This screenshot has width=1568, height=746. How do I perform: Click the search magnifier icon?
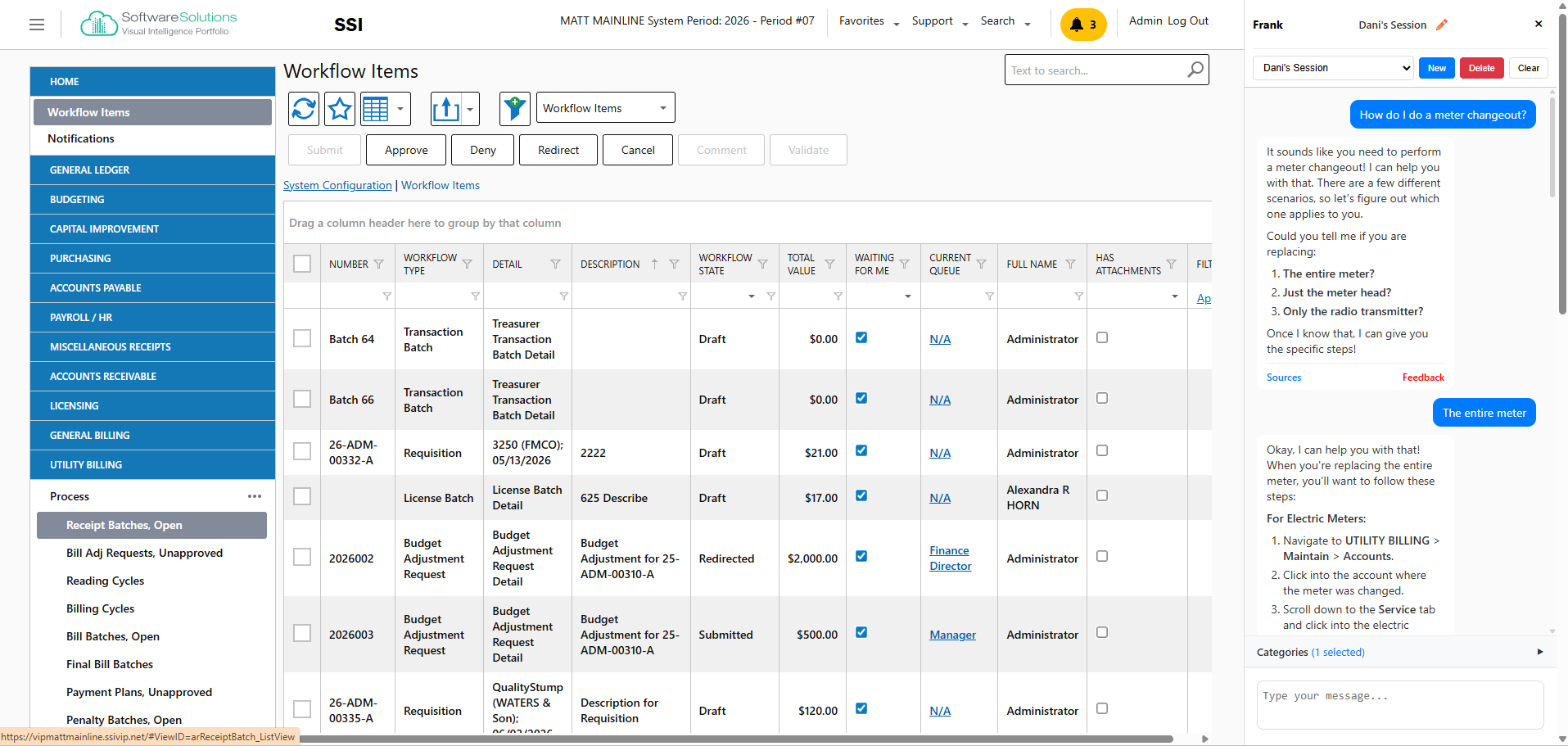(1195, 70)
